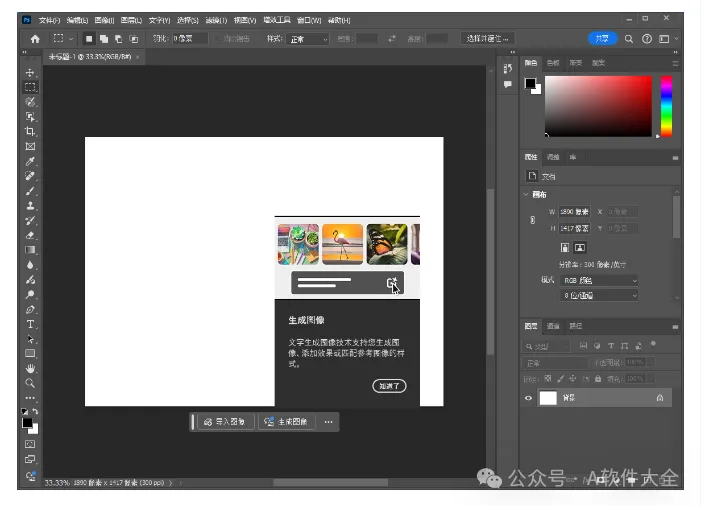Open the search magnifier in options bar
Image resolution: width=701 pixels, height=506 pixels.
(x=629, y=39)
